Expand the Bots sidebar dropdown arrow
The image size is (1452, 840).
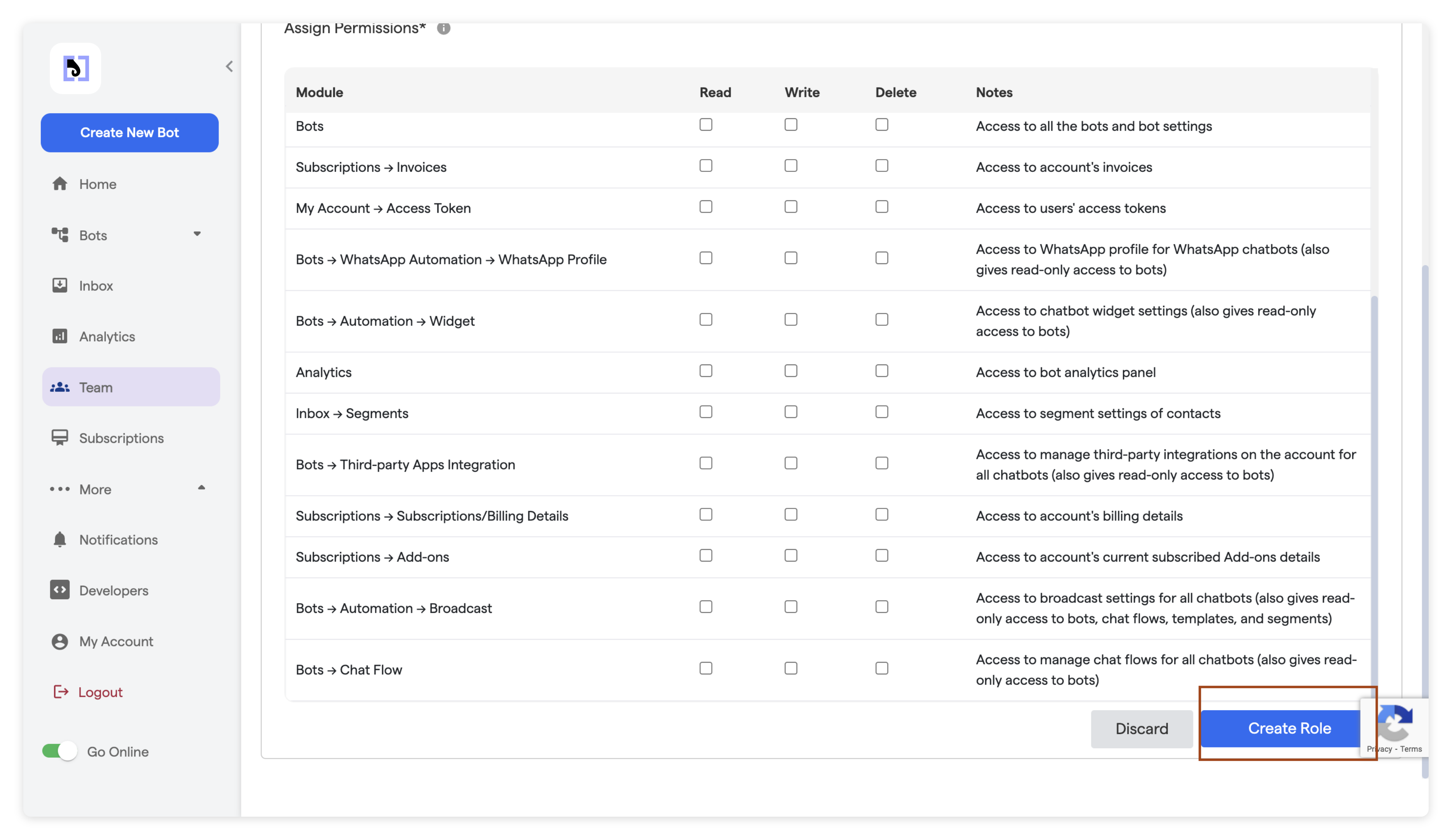pos(197,234)
